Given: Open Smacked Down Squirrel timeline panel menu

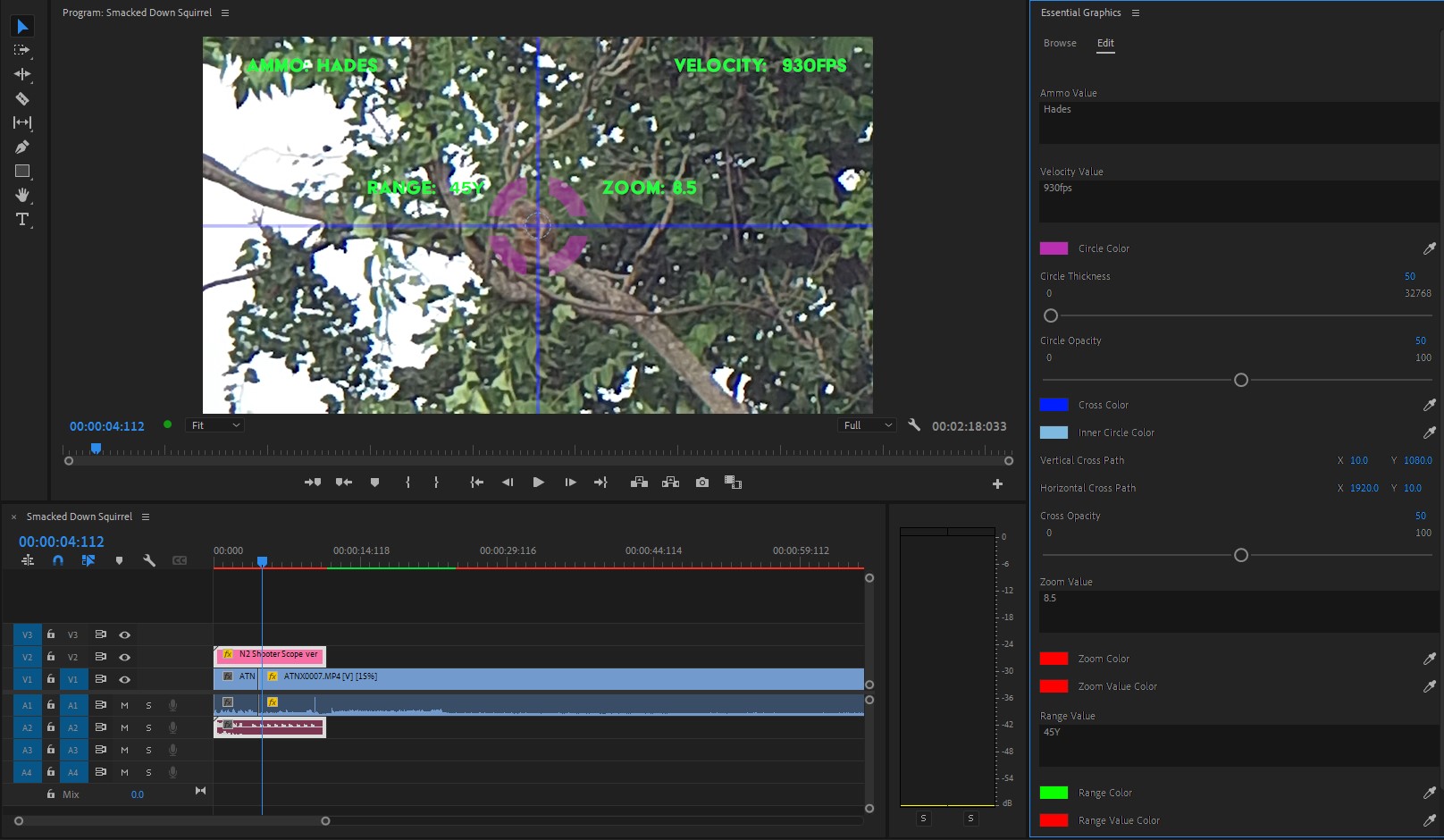Looking at the screenshot, I should [146, 517].
